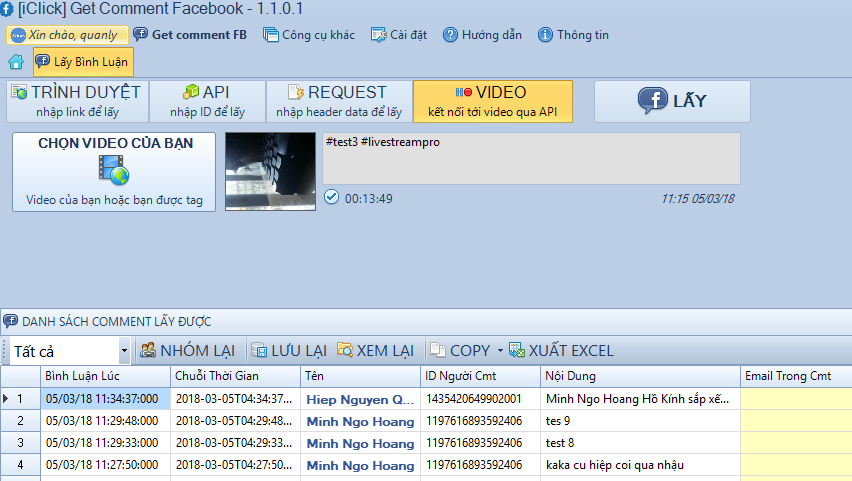This screenshot has width=852, height=481.
Task: Click CHỌN VIDEO CỦA BẠN button
Action: point(114,172)
